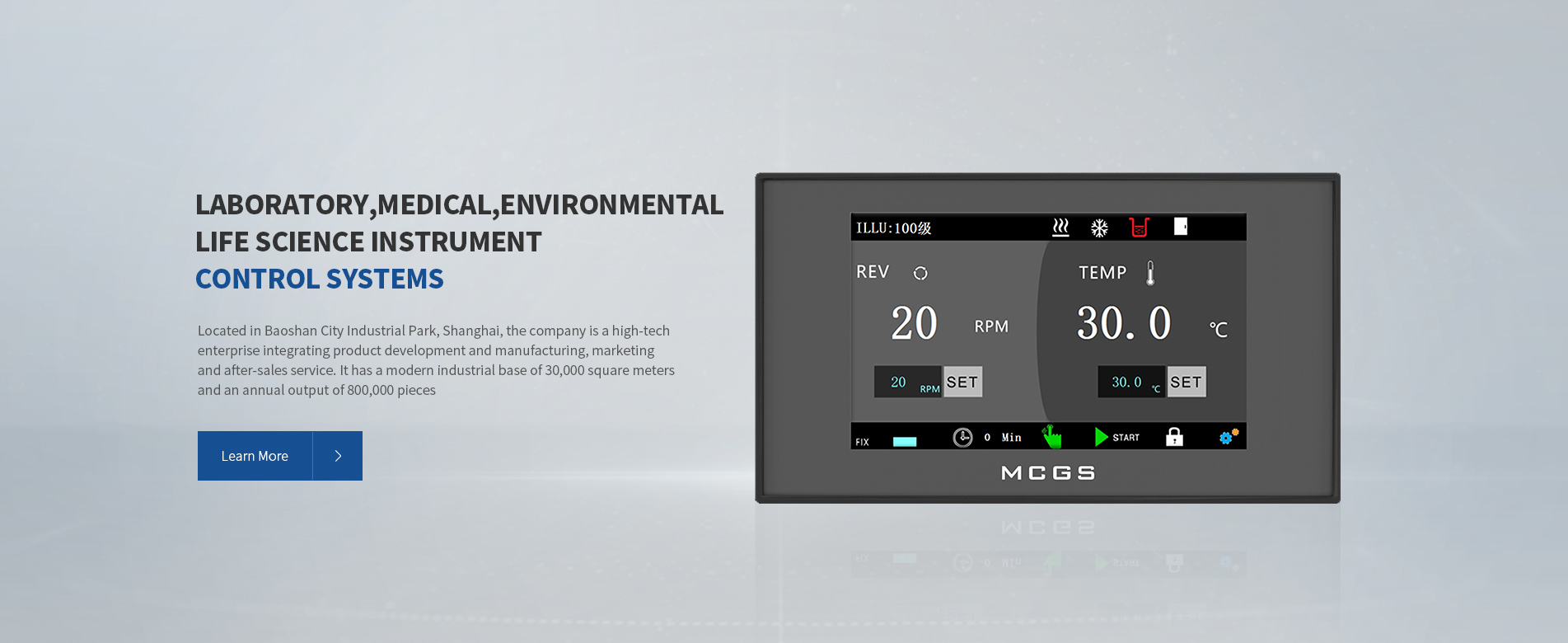This screenshot has width=1568, height=643.
Task: Click the heating waves icon
Action: pyautogui.click(x=1060, y=228)
